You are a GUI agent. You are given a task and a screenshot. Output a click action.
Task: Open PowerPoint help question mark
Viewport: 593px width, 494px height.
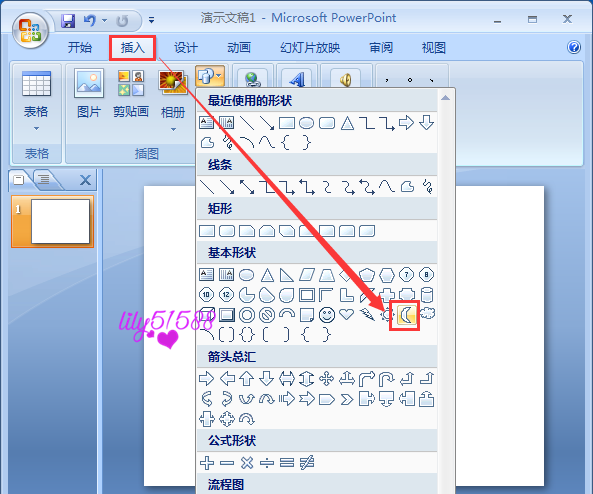coord(574,47)
